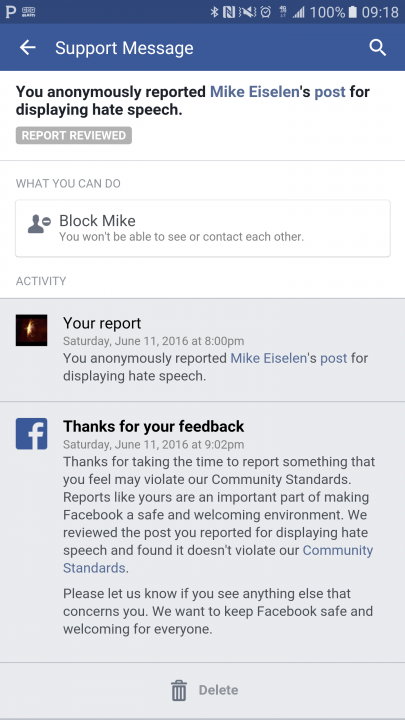This screenshot has width=405, height=720.
Task: Open the reported post link in heading
Action: click(330, 92)
